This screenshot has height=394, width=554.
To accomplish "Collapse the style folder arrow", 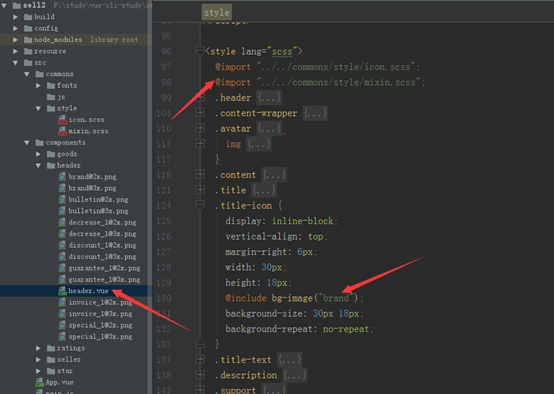I will click(38, 108).
